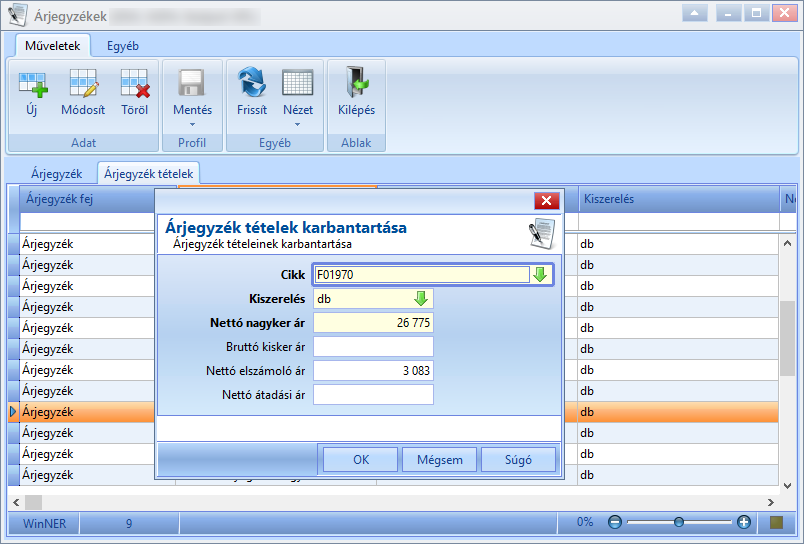
Task: Expand the Kiszerelés dropdown arrow
Action: (421, 298)
